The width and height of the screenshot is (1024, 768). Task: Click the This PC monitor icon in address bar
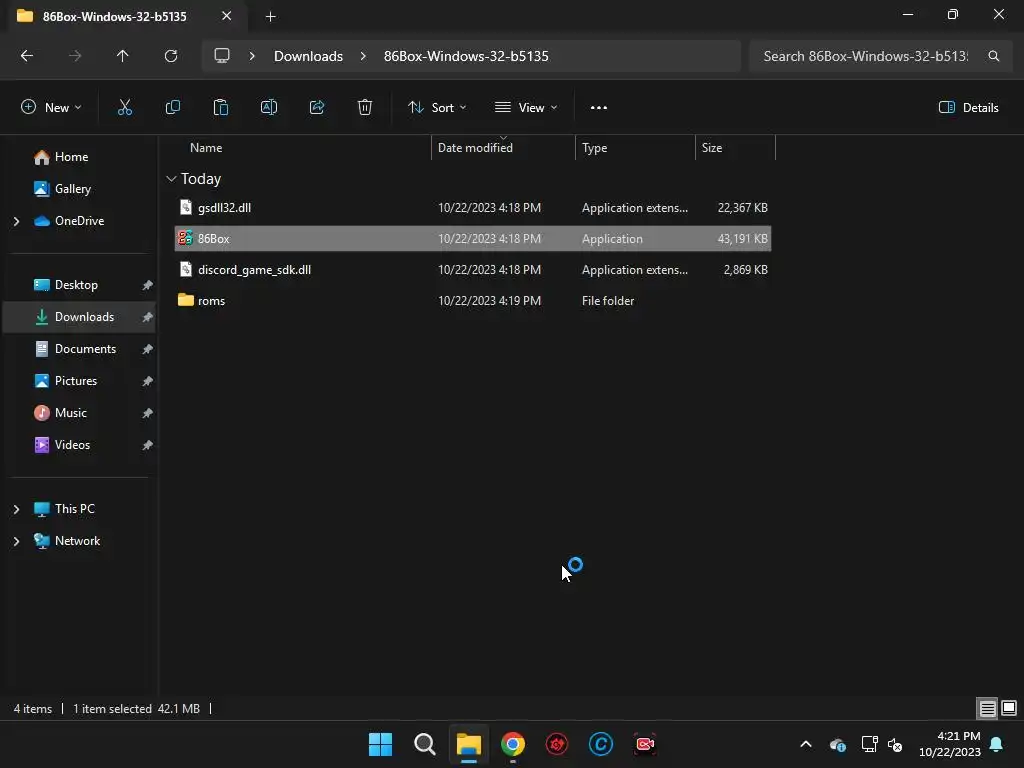coord(222,56)
